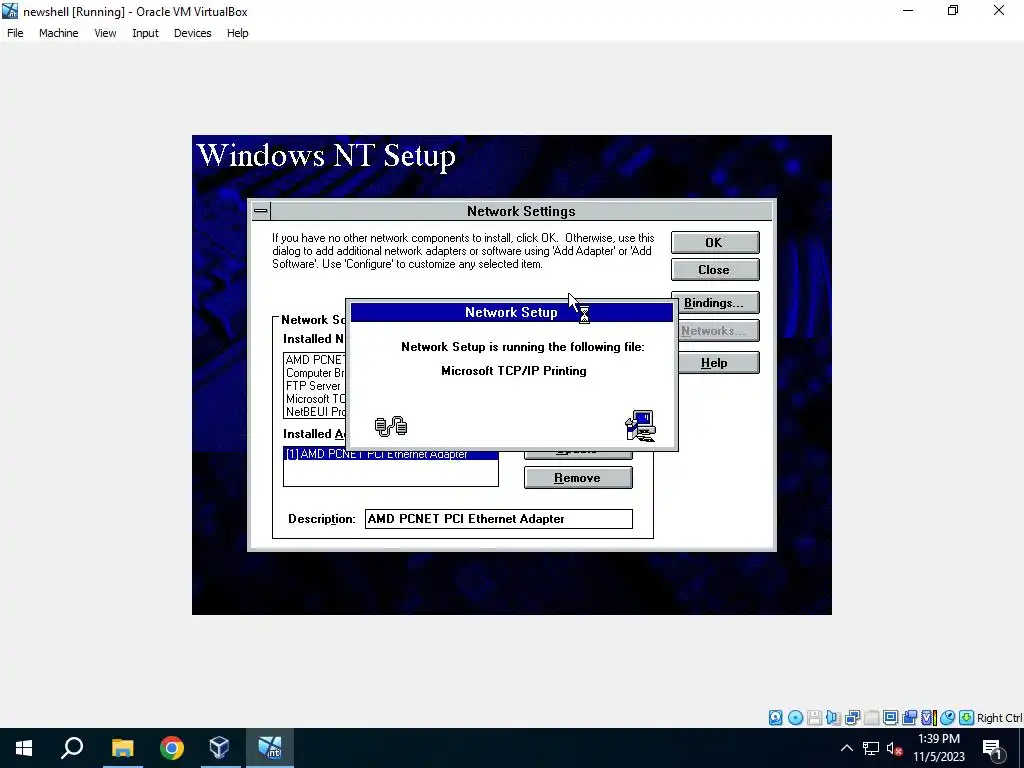The height and width of the screenshot is (768, 1024).
Task: Click the mouse integration indicator icon
Action: 948,718
